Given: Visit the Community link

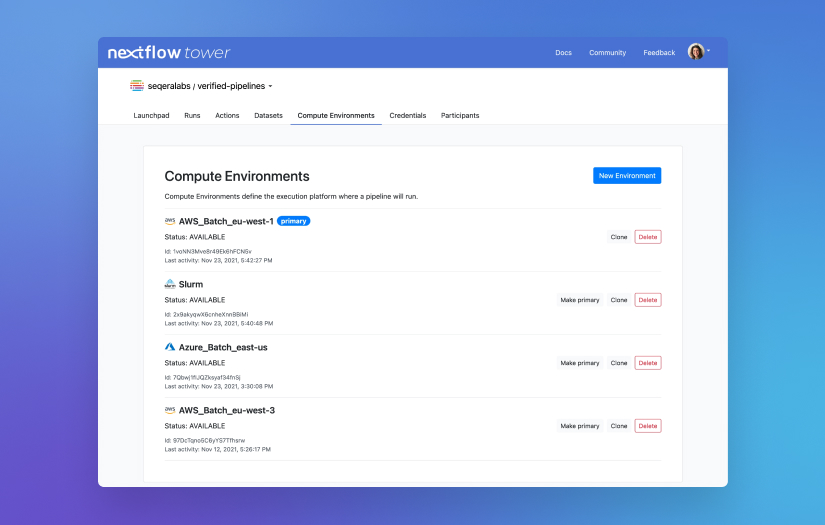Looking at the screenshot, I should [x=608, y=53].
